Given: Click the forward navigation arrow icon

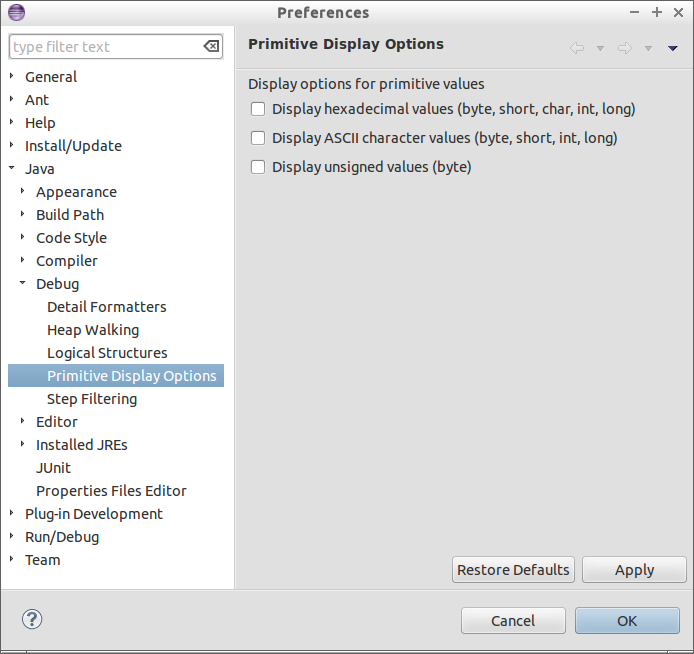Looking at the screenshot, I should click(625, 48).
